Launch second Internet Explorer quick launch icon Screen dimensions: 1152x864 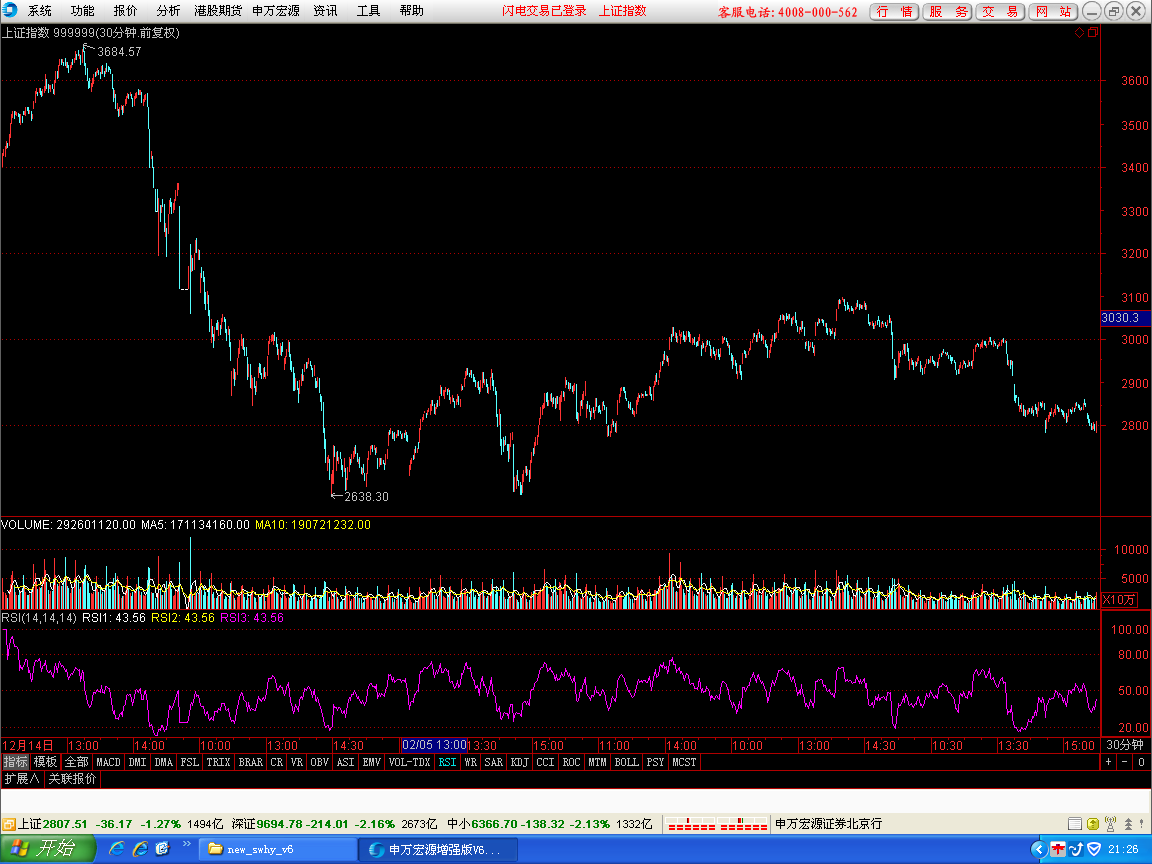point(140,849)
